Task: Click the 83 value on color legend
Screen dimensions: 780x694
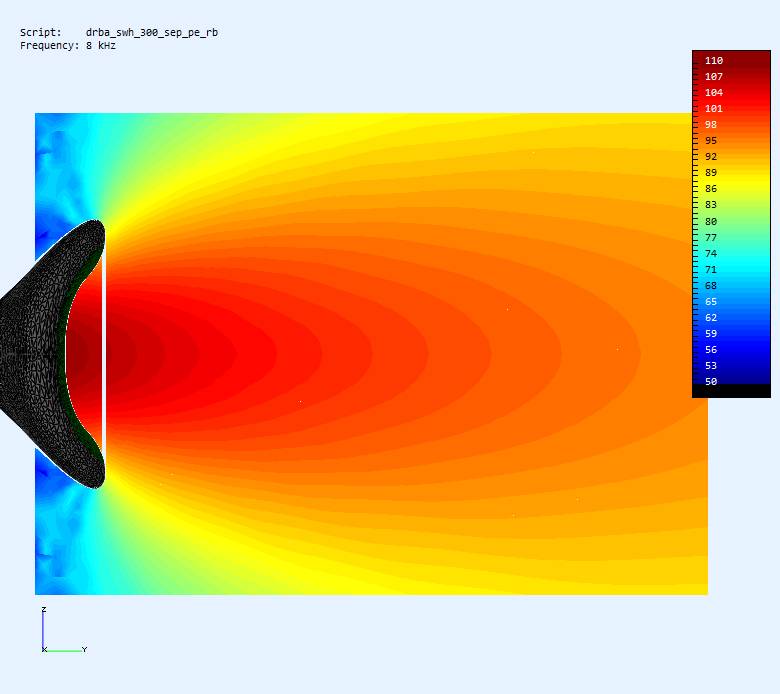Action: coord(711,204)
